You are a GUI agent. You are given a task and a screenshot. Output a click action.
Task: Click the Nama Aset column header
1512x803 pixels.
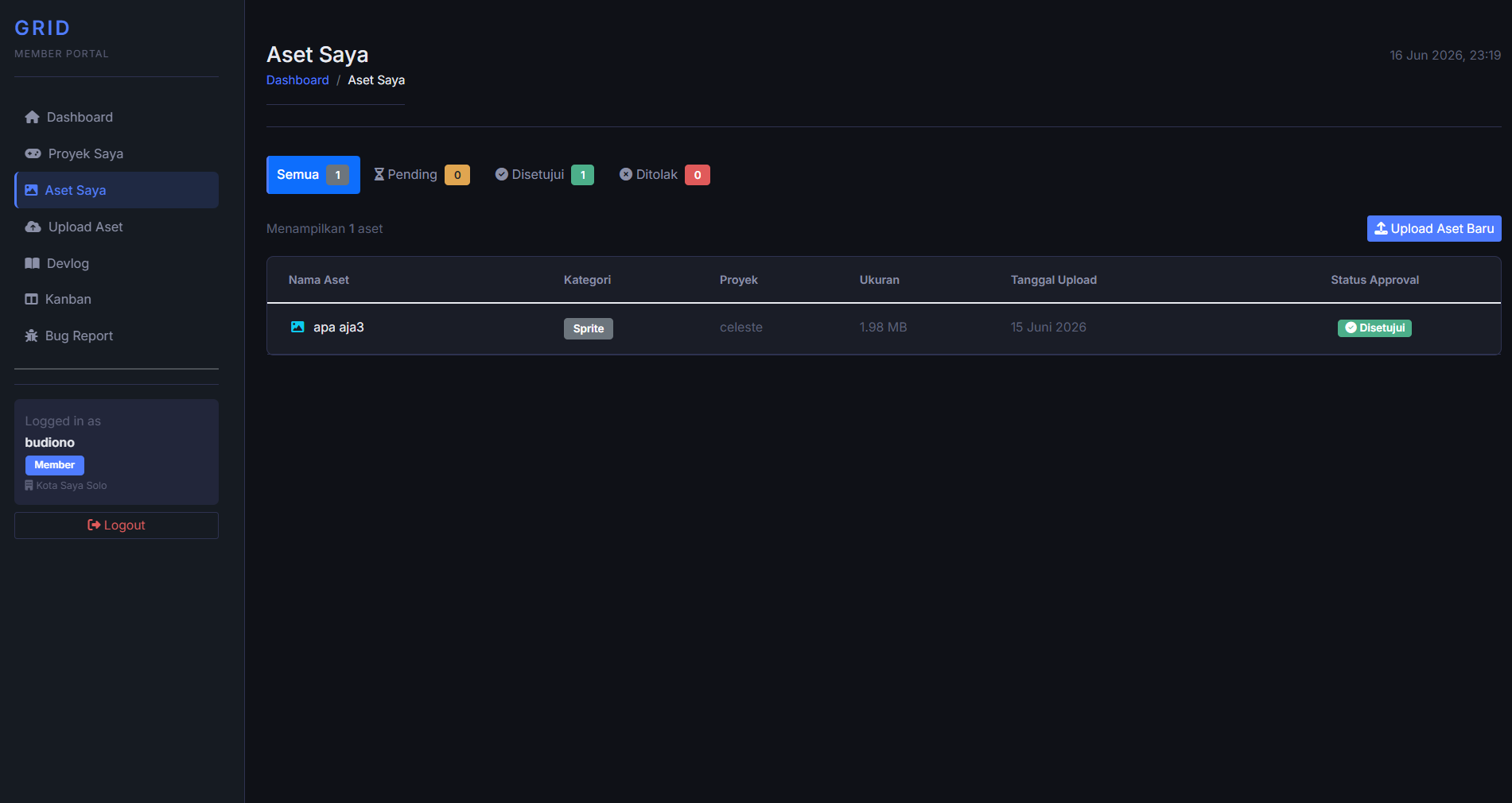click(319, 280)
